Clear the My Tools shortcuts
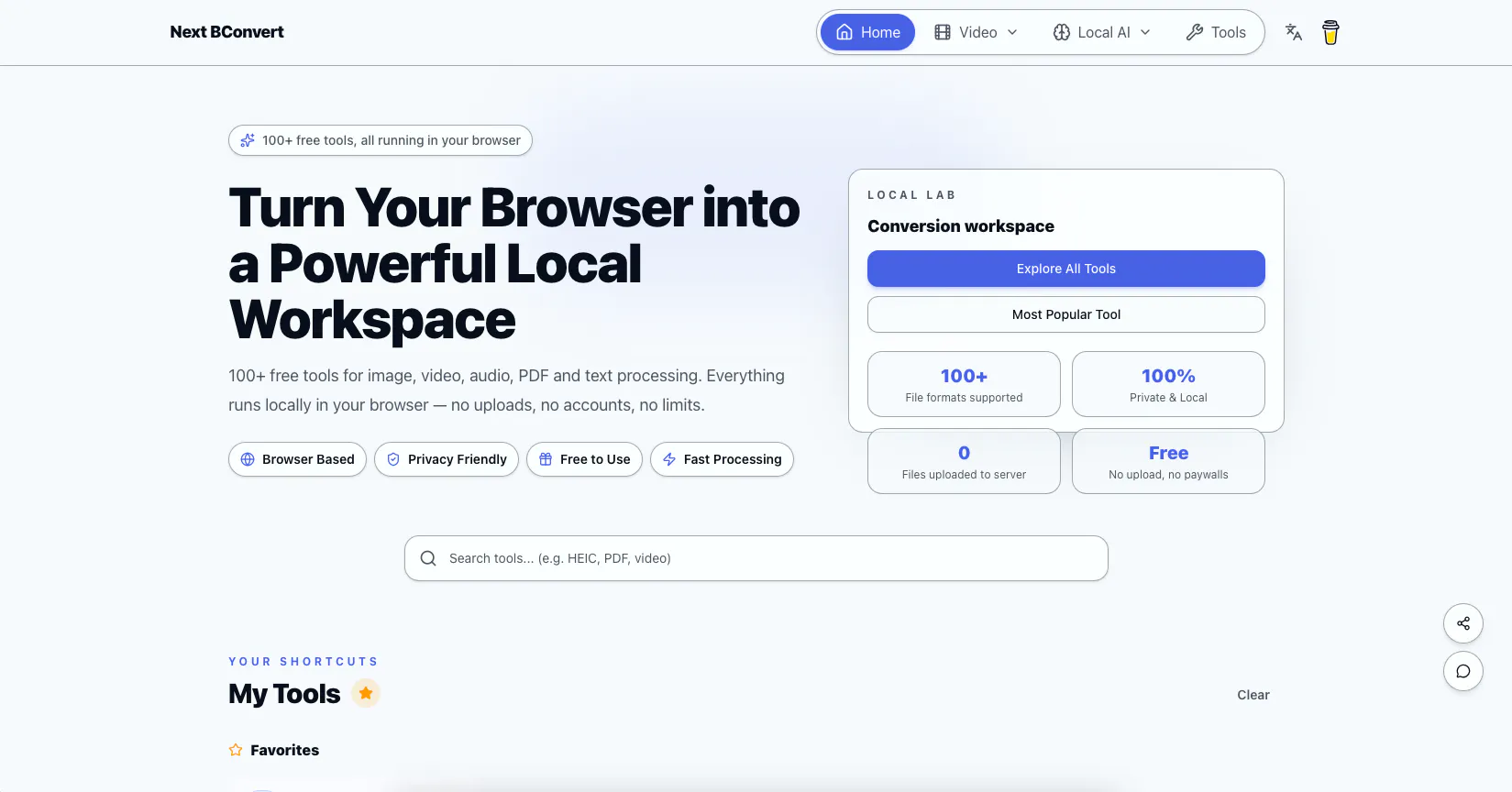 coord(1253,695)
